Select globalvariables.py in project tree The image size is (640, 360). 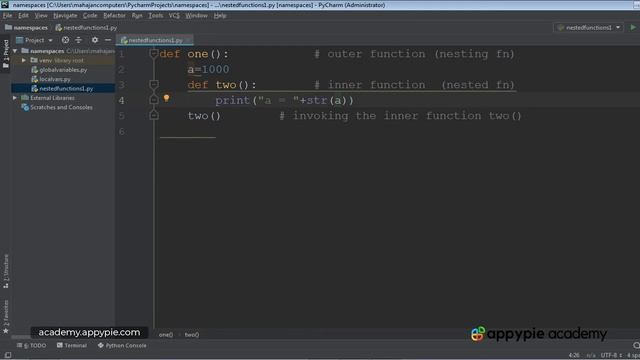tap(63, 70)
